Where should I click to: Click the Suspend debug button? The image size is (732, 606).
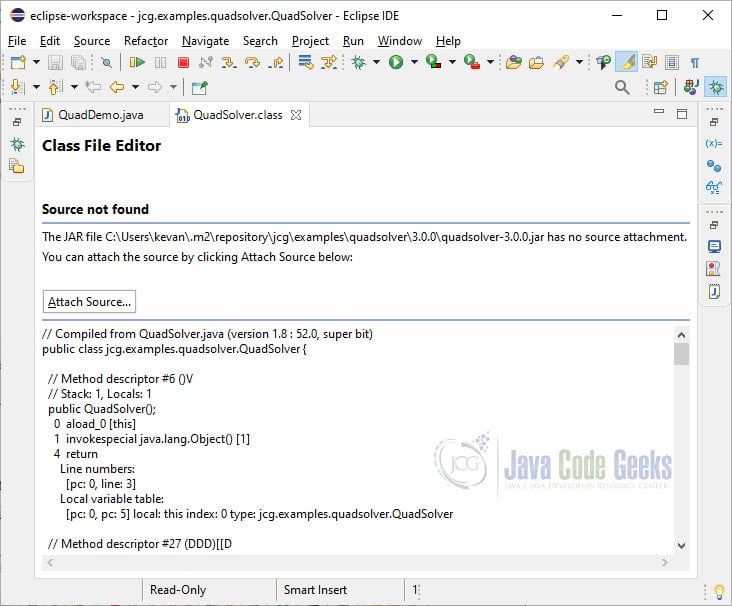click(160, 62)
